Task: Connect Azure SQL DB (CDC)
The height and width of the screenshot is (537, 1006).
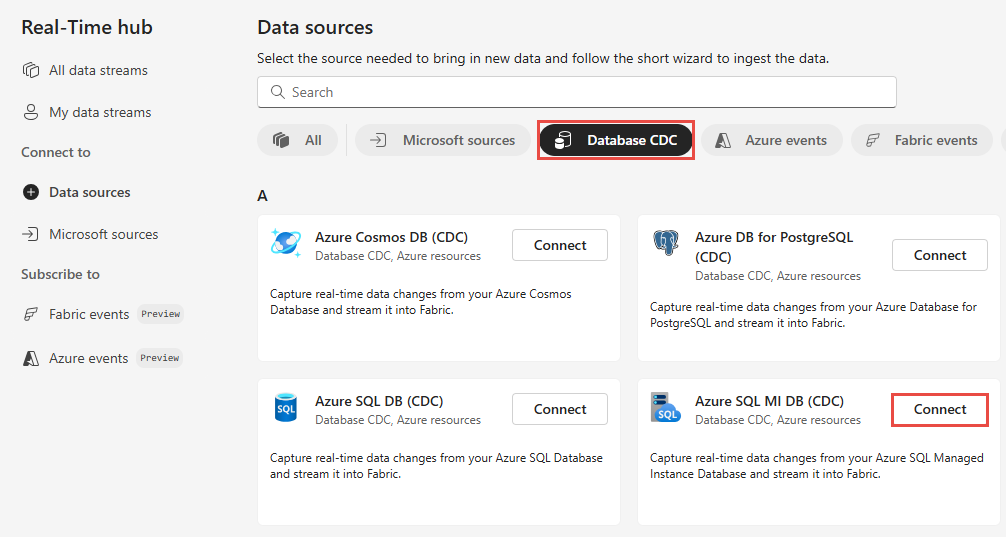Action: pyautogui.click(x=559, y=409)
